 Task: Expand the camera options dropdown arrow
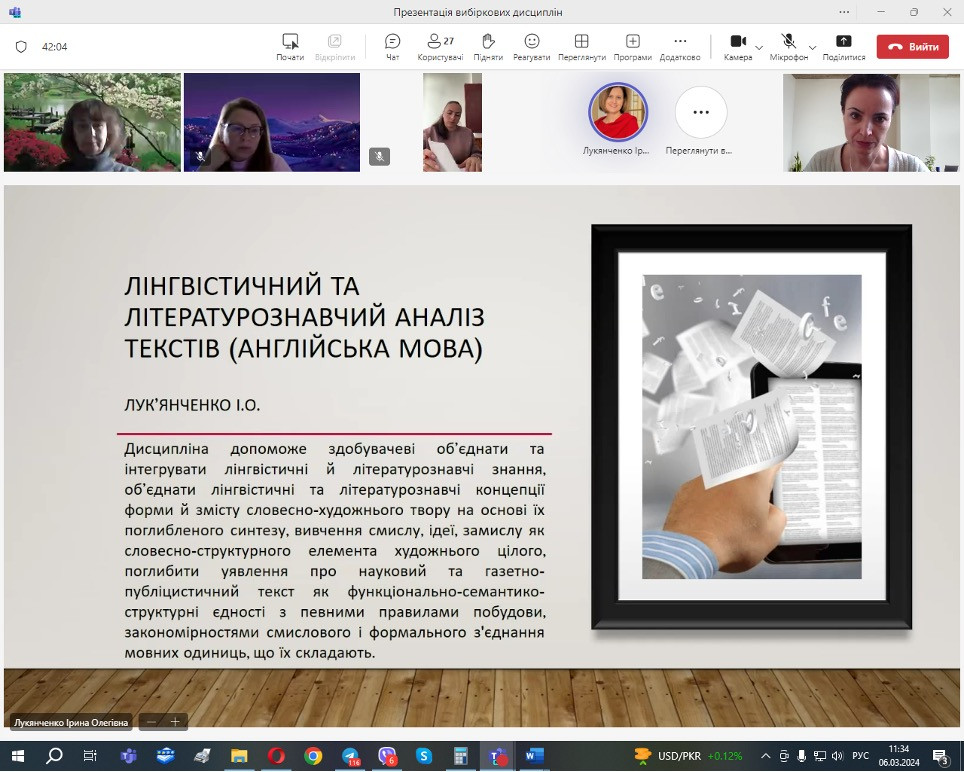(x=759, y=47)
